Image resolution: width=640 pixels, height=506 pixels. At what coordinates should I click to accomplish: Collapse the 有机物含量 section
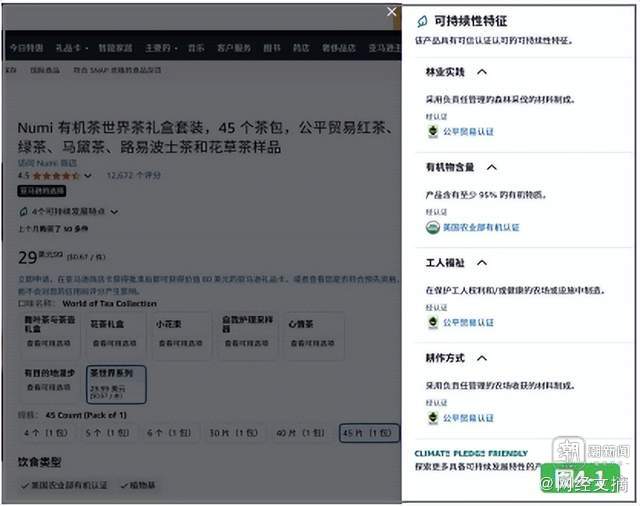tap(492, 167)
